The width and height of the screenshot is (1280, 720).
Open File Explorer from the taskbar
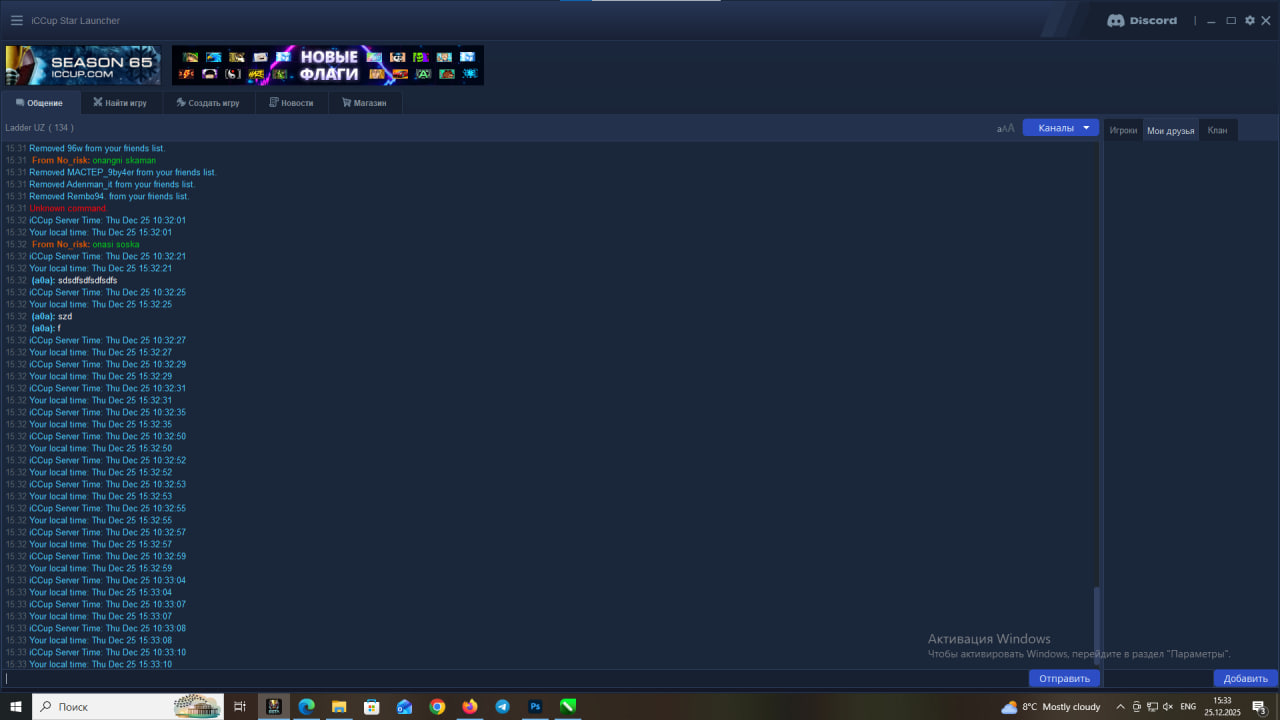[339, 706]
